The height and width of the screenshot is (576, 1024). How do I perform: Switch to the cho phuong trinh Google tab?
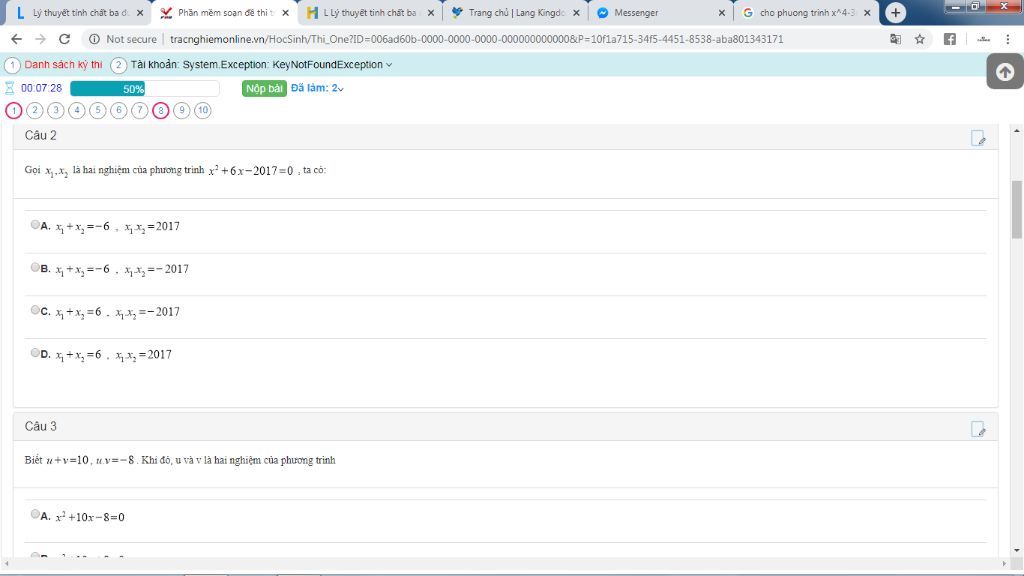805,12
